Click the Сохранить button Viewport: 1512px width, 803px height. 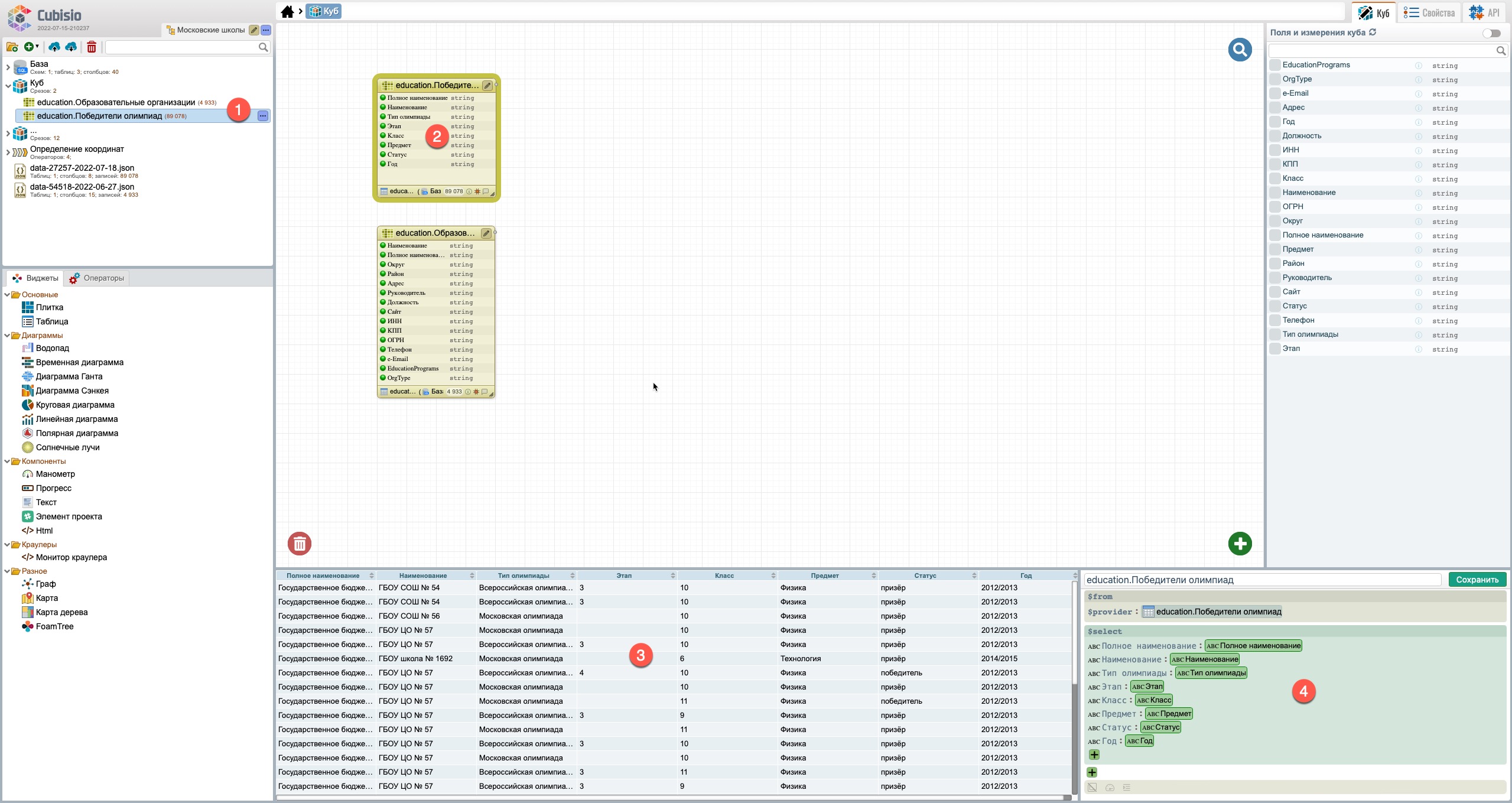tap(1477, 580)
